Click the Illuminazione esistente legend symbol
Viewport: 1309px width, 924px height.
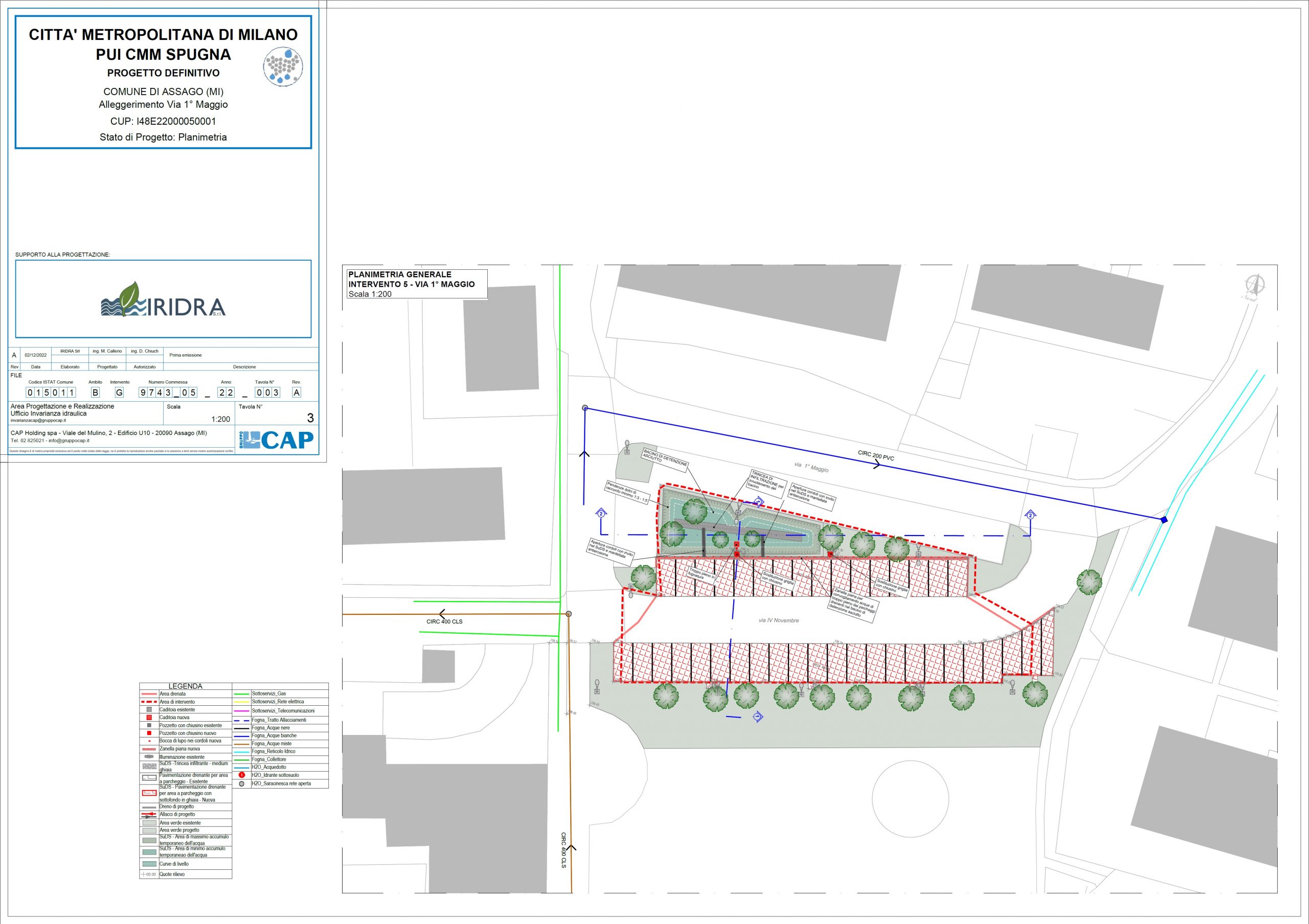point(149,756)
